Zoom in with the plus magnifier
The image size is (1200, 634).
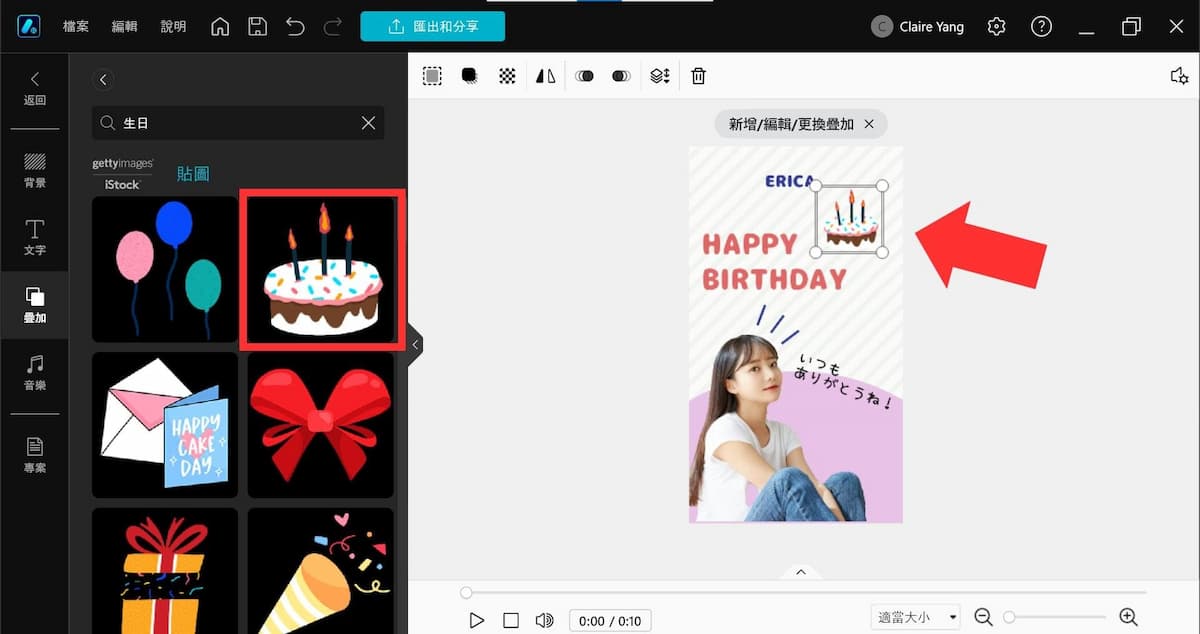pos(1128,618)
